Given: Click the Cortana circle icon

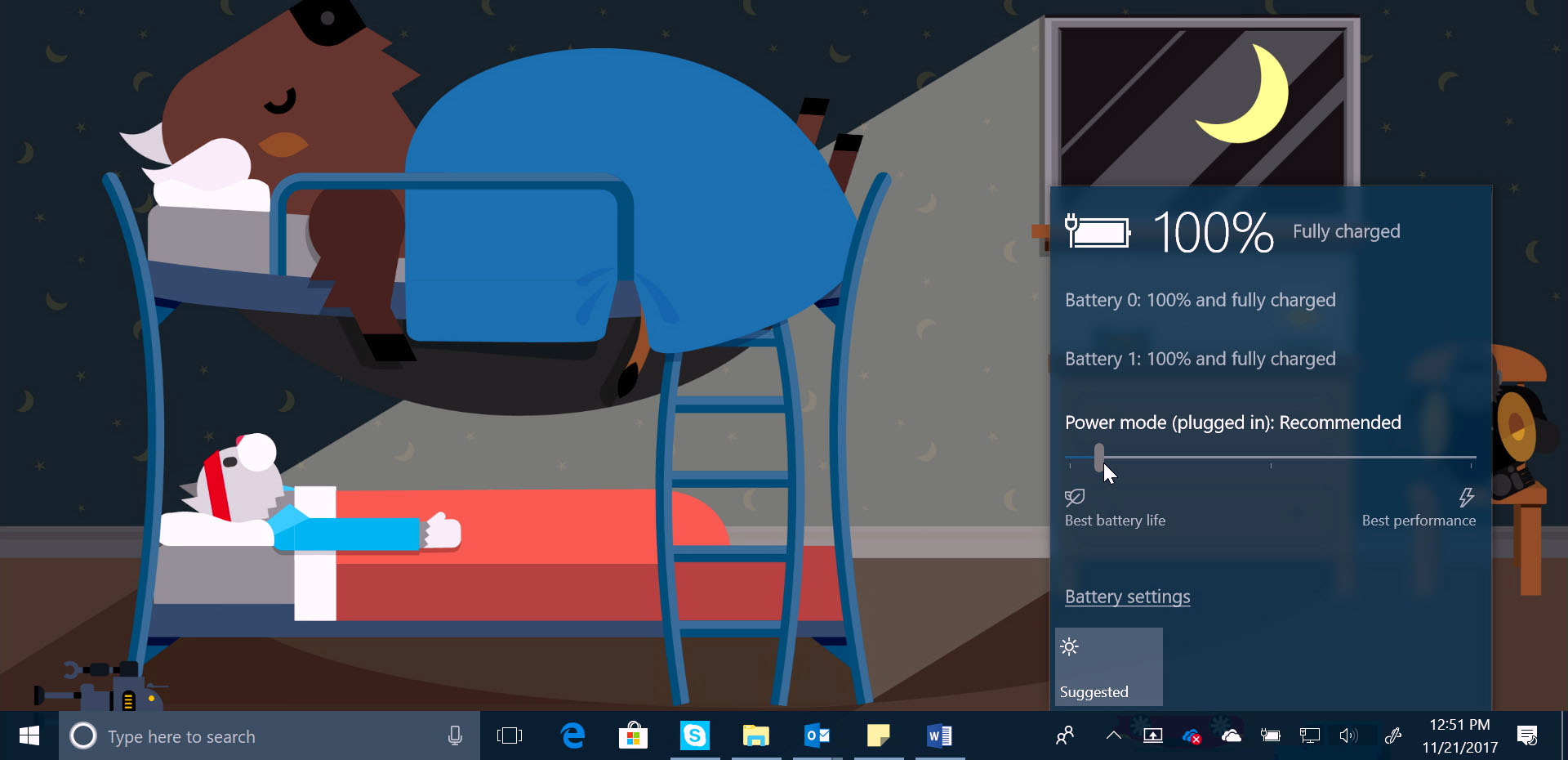Looking at the screenshot, I should tap(82, 736).
